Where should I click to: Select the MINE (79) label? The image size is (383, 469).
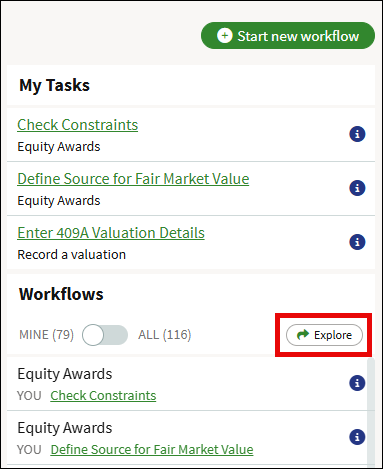point(46,335)
